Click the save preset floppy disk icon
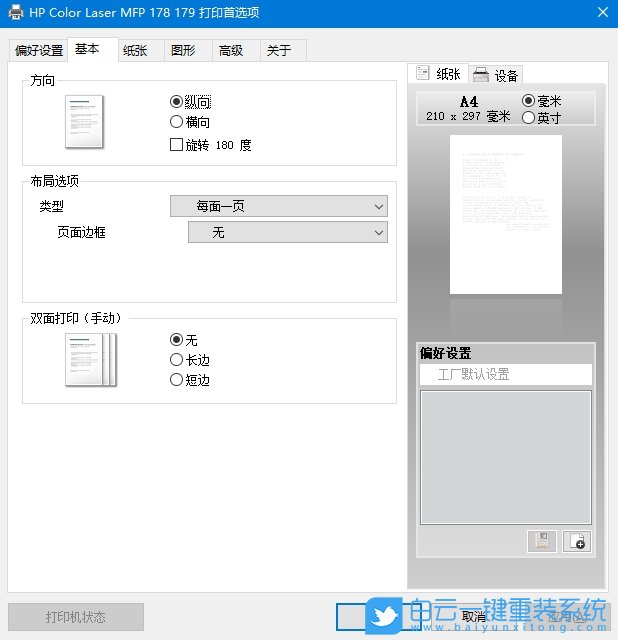Screen dimensions: 618x640 (541, 541)
